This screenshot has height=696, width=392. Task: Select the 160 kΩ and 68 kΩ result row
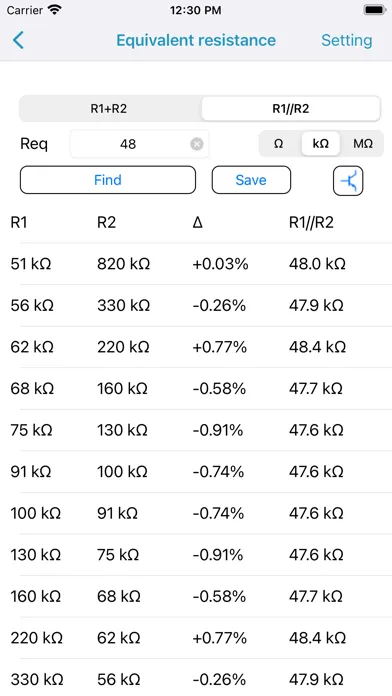(x=196, y=597)
